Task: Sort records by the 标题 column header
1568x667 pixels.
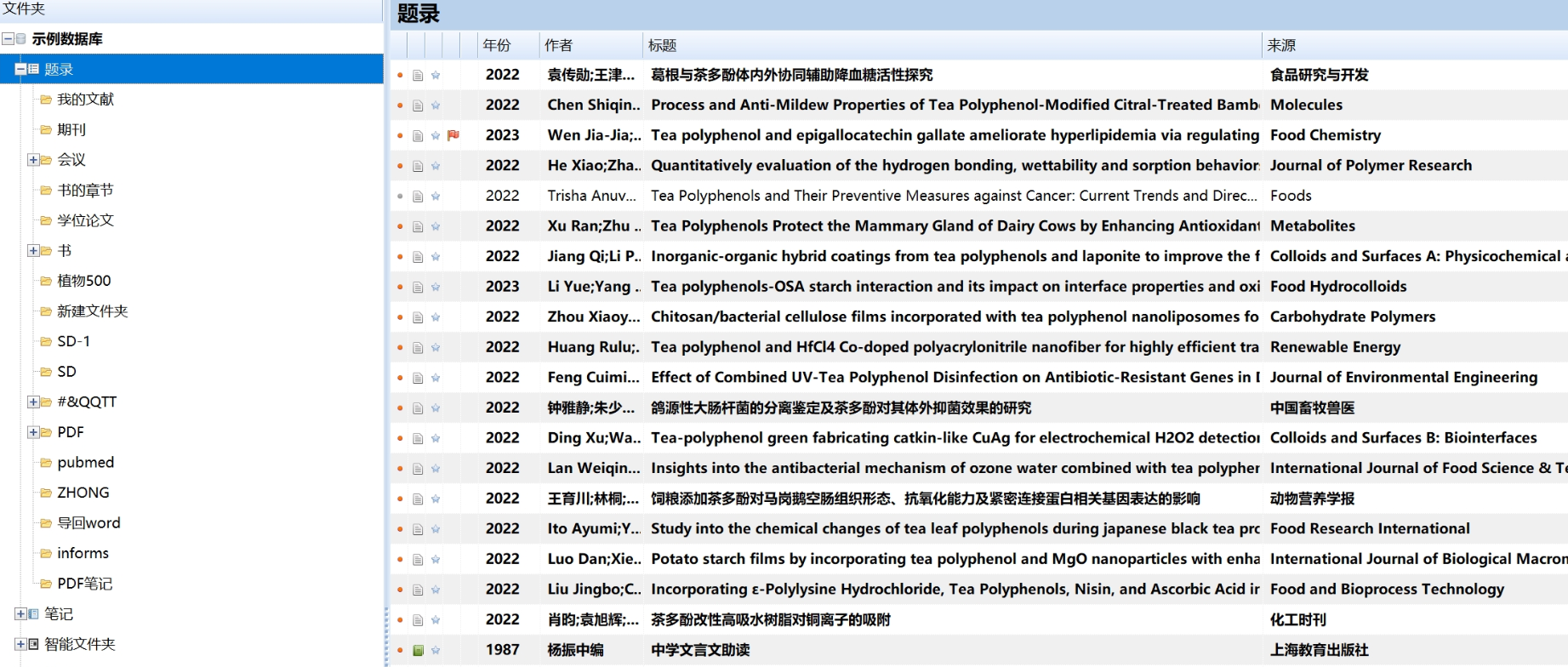Action: [952, 45]
